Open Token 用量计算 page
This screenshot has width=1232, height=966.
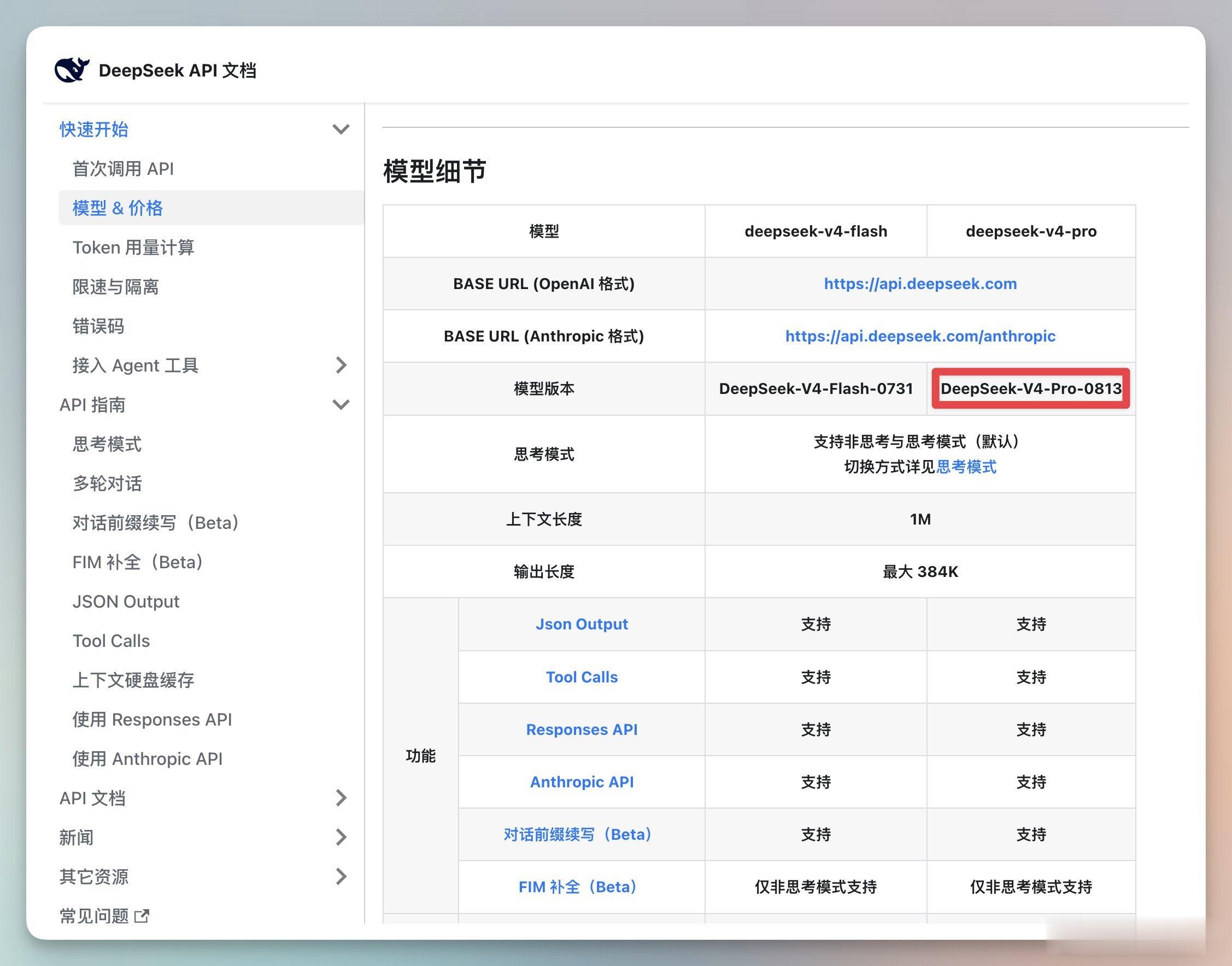[133, 247]
